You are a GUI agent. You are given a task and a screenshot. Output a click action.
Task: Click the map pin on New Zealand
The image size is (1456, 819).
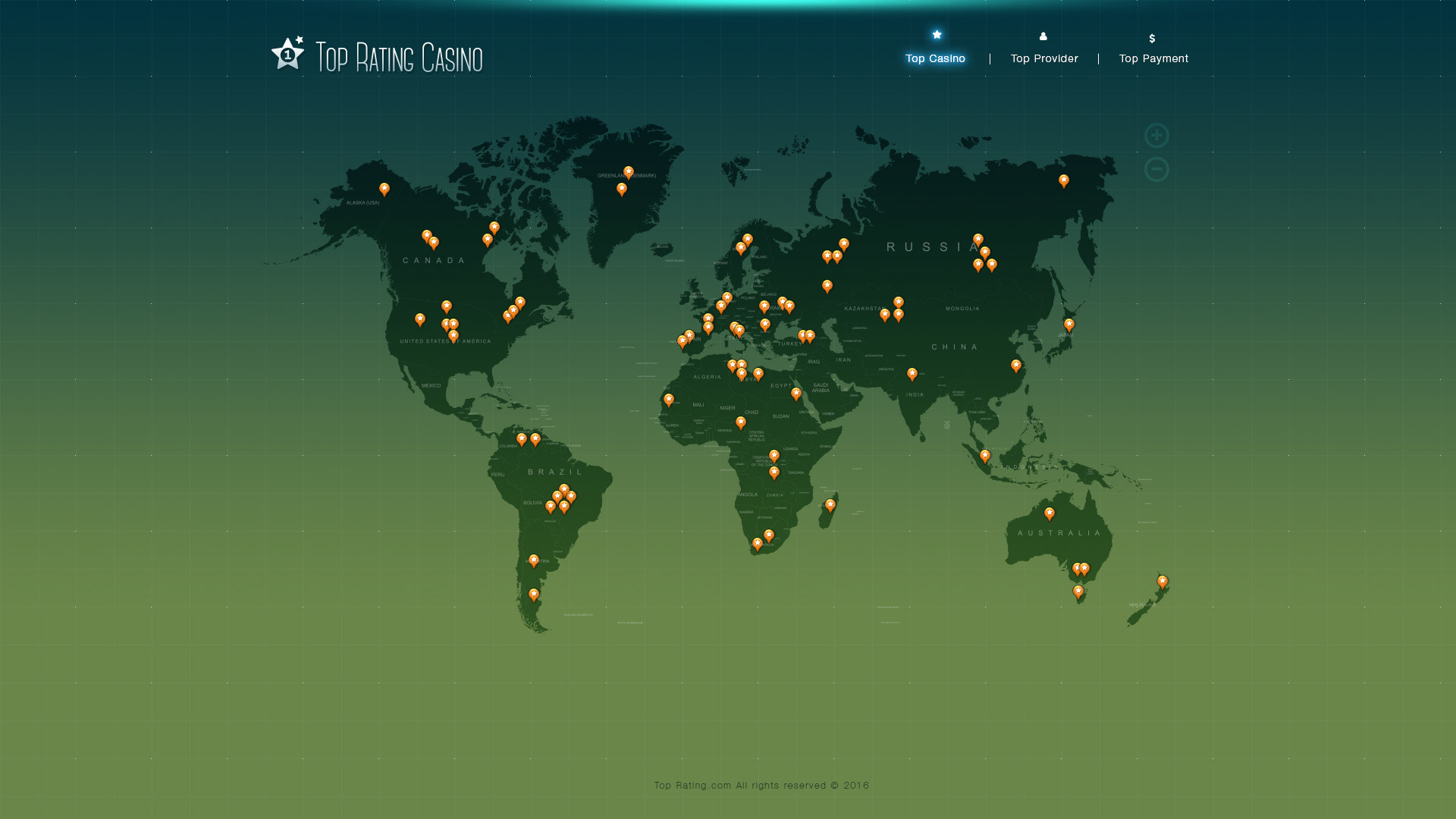(x=1163, y=582)
